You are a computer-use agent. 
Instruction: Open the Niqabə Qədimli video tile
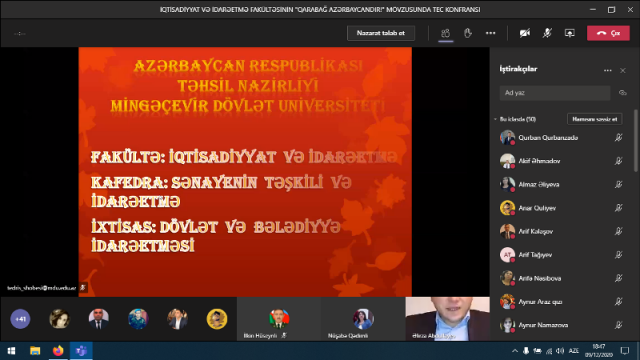tap(363, 319)
